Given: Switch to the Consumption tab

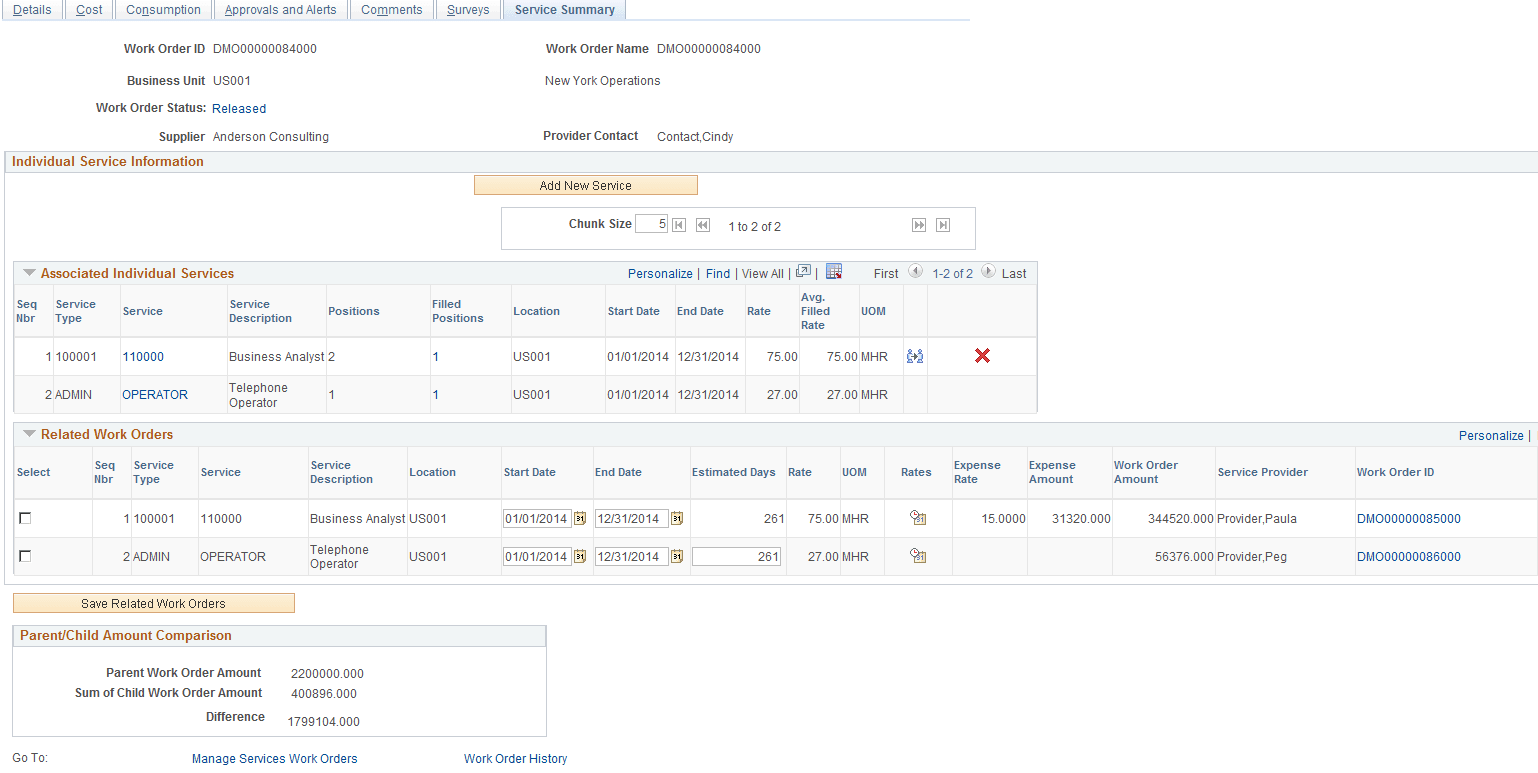Looking at the screenshot, I should [162, 9].
